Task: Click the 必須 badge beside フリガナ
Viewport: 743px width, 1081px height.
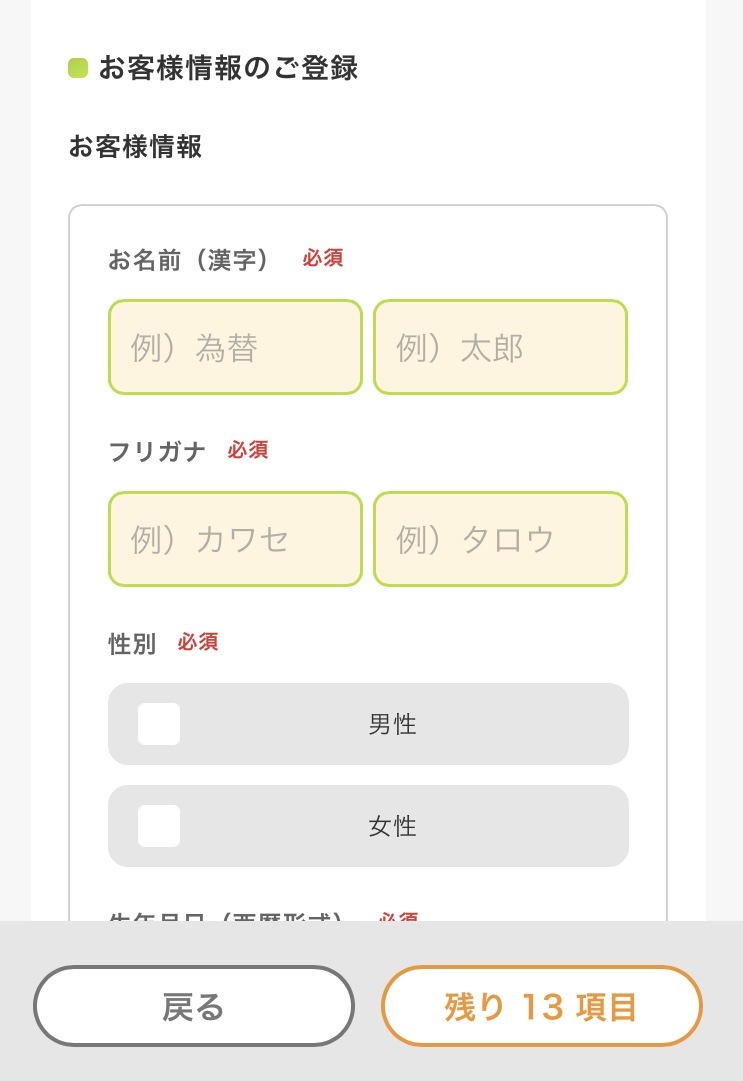Action: (247, 450)
